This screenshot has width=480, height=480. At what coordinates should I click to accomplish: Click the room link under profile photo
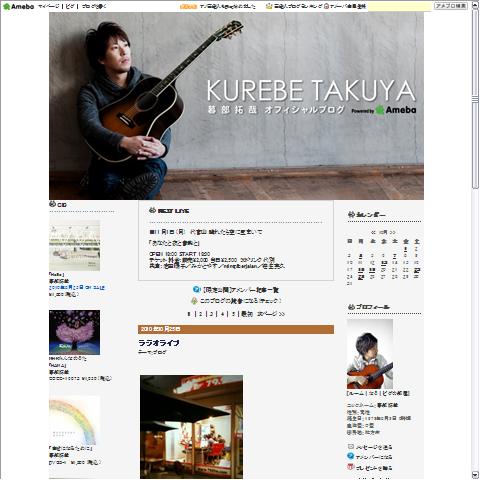click(x=356, y=393)
